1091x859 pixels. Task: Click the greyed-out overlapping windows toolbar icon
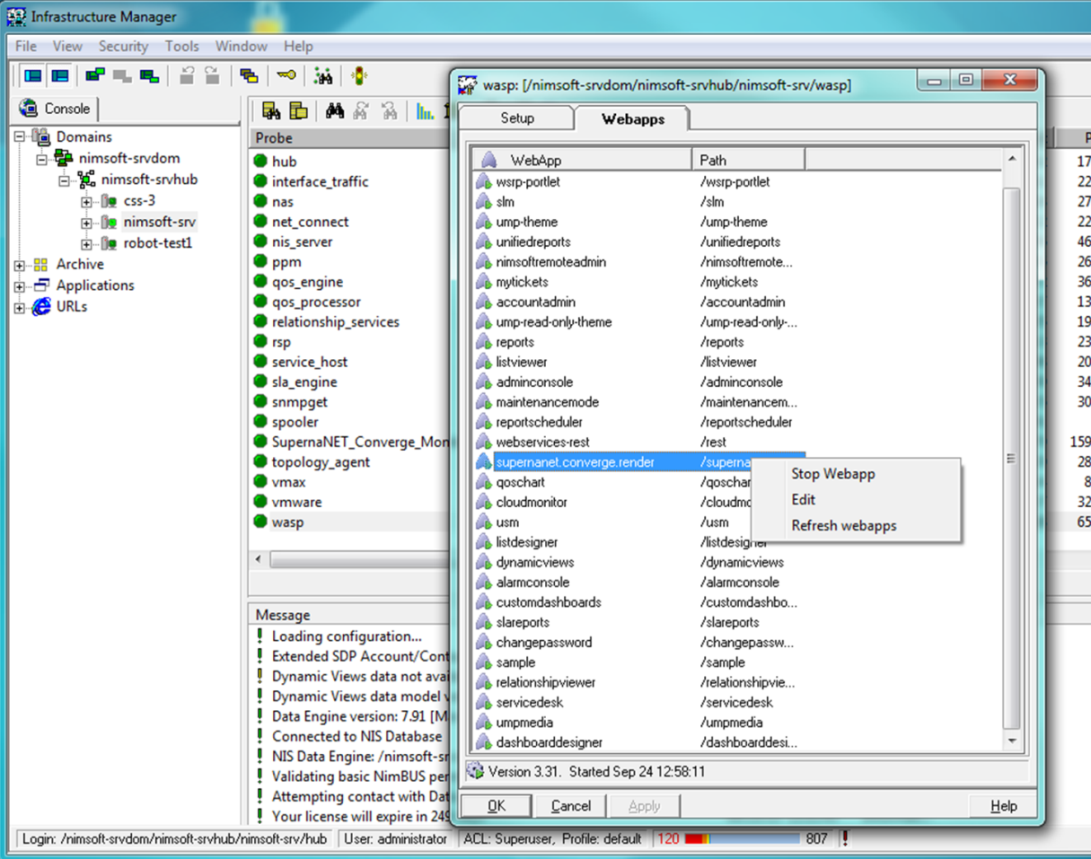click(x=122, y=76)
